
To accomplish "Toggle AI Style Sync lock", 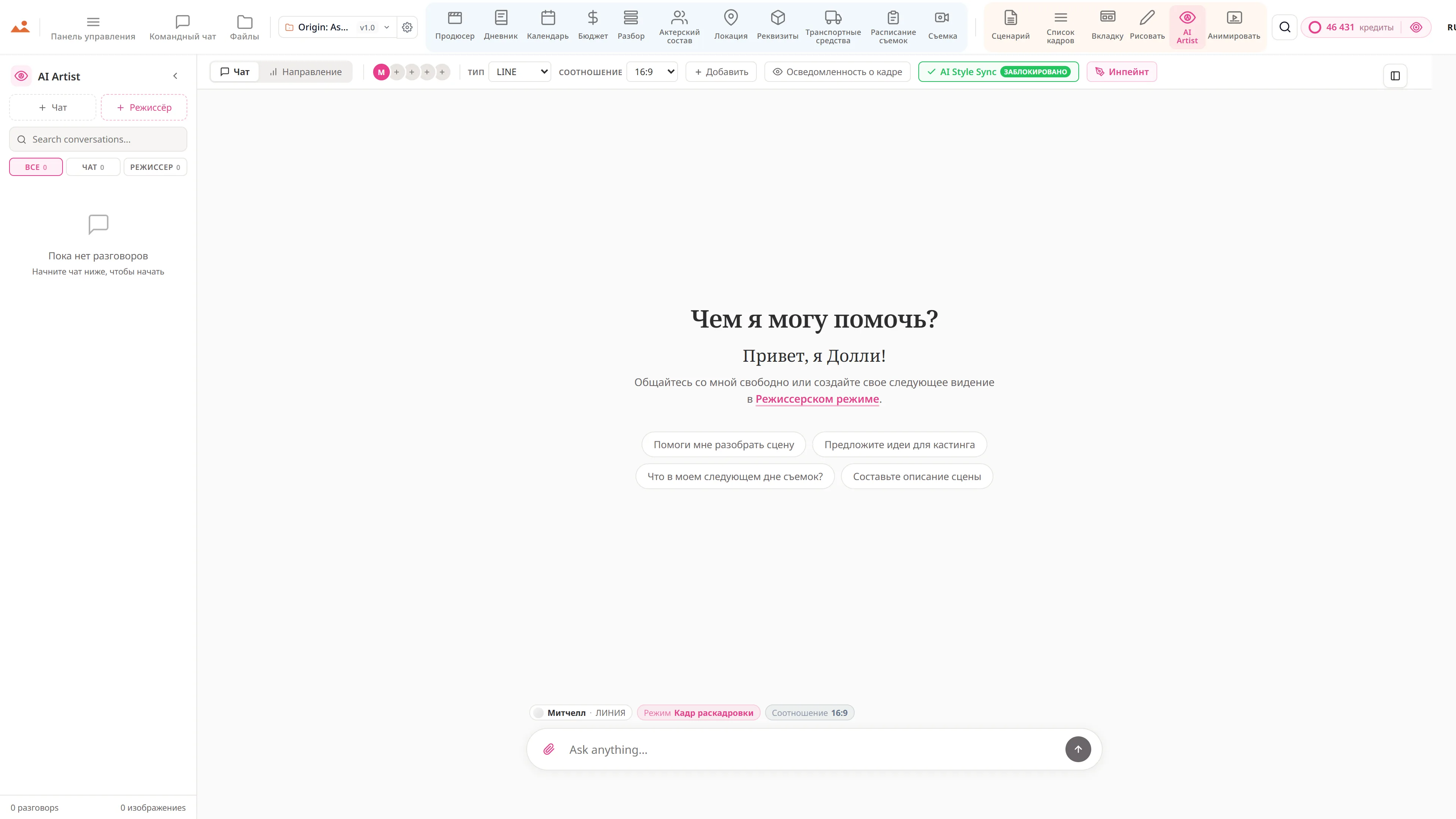I will point(998,72).
